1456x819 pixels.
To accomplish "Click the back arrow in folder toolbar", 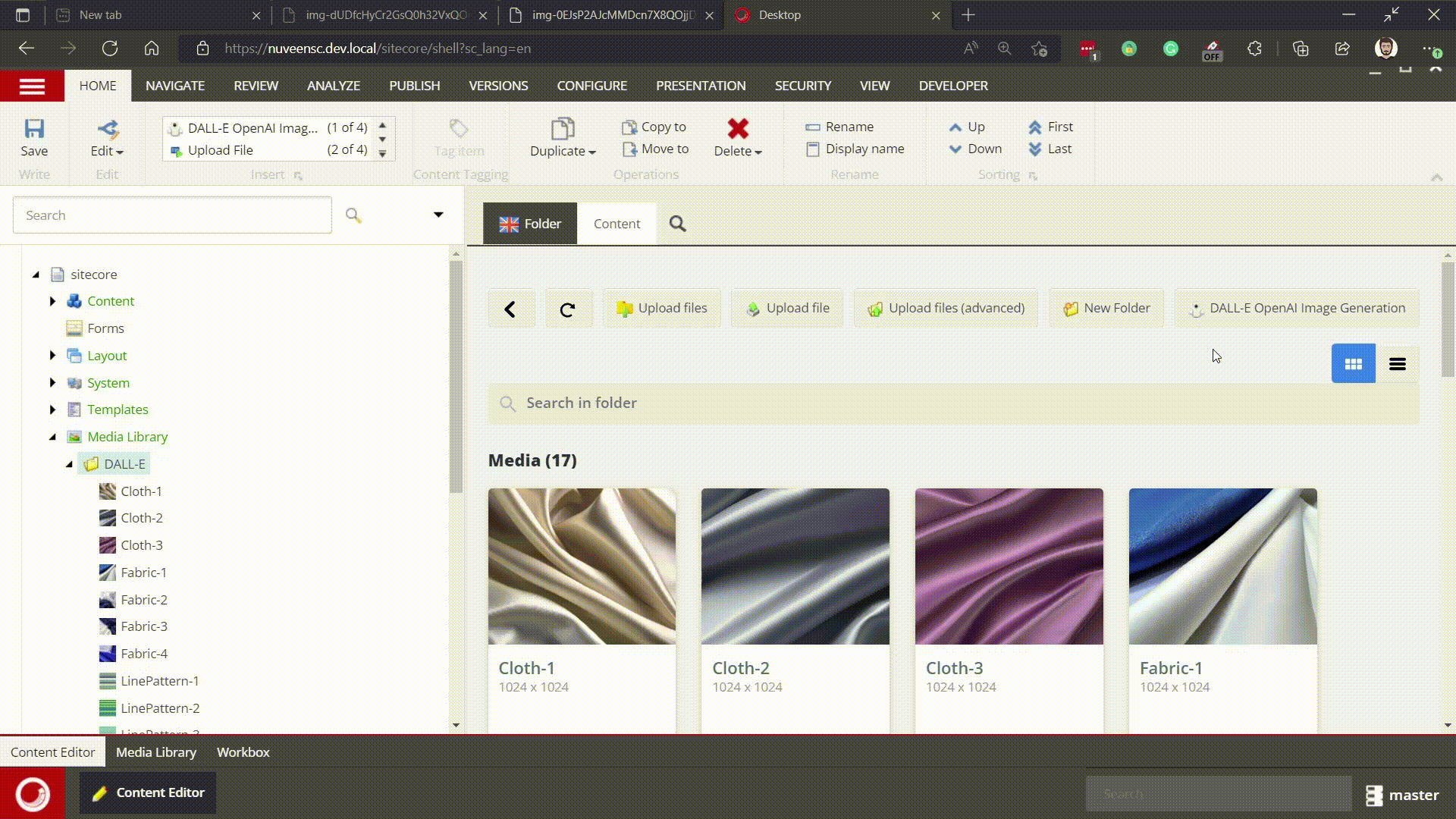I will 510,309.
